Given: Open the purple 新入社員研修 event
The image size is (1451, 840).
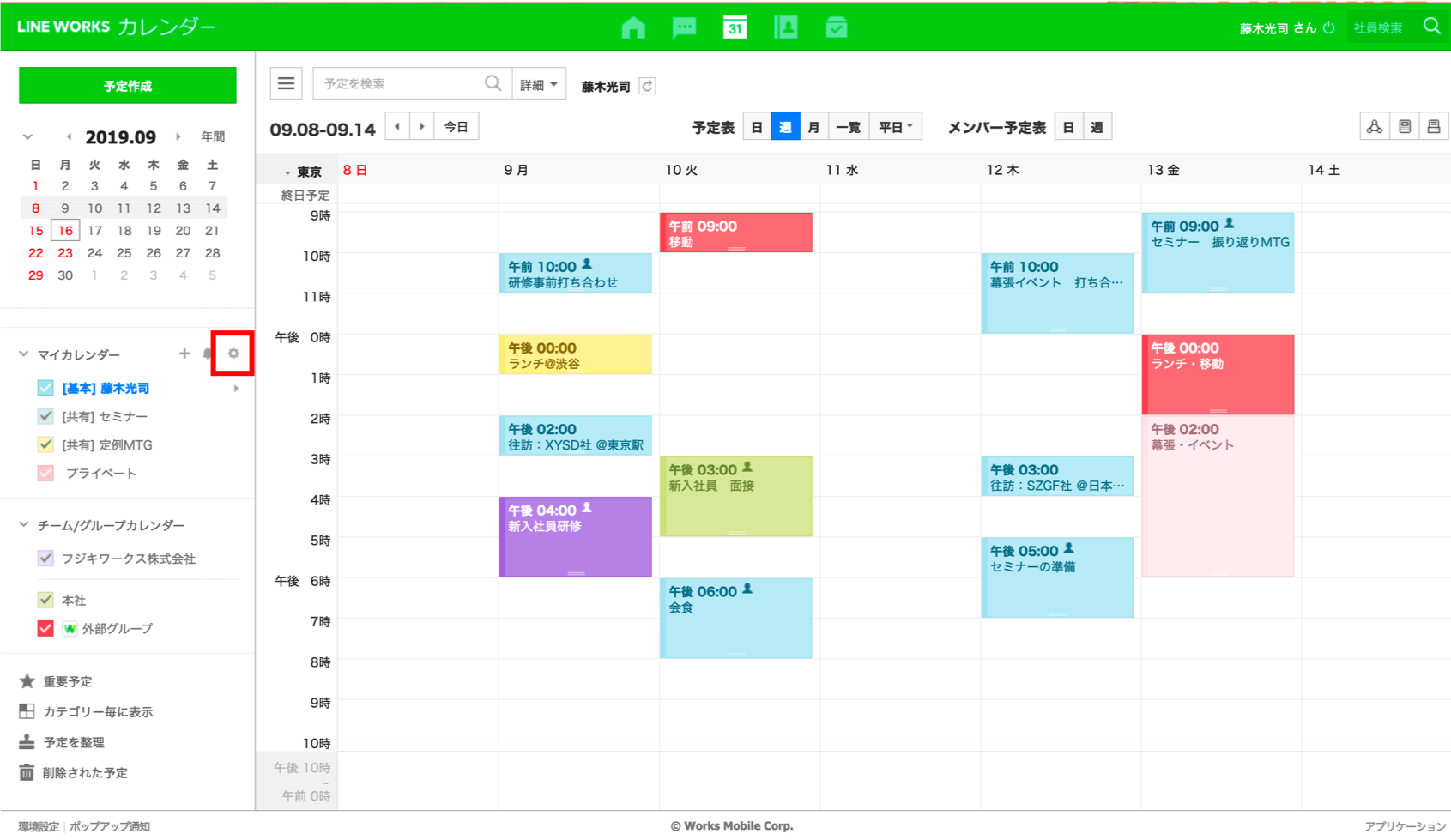Looking at the screenshot, I should [575, 537].
